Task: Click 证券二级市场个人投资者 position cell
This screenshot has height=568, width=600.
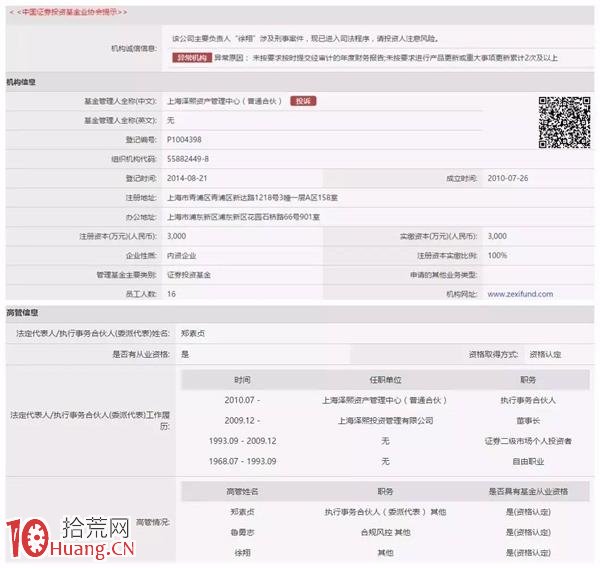Action: pos(528,441)
